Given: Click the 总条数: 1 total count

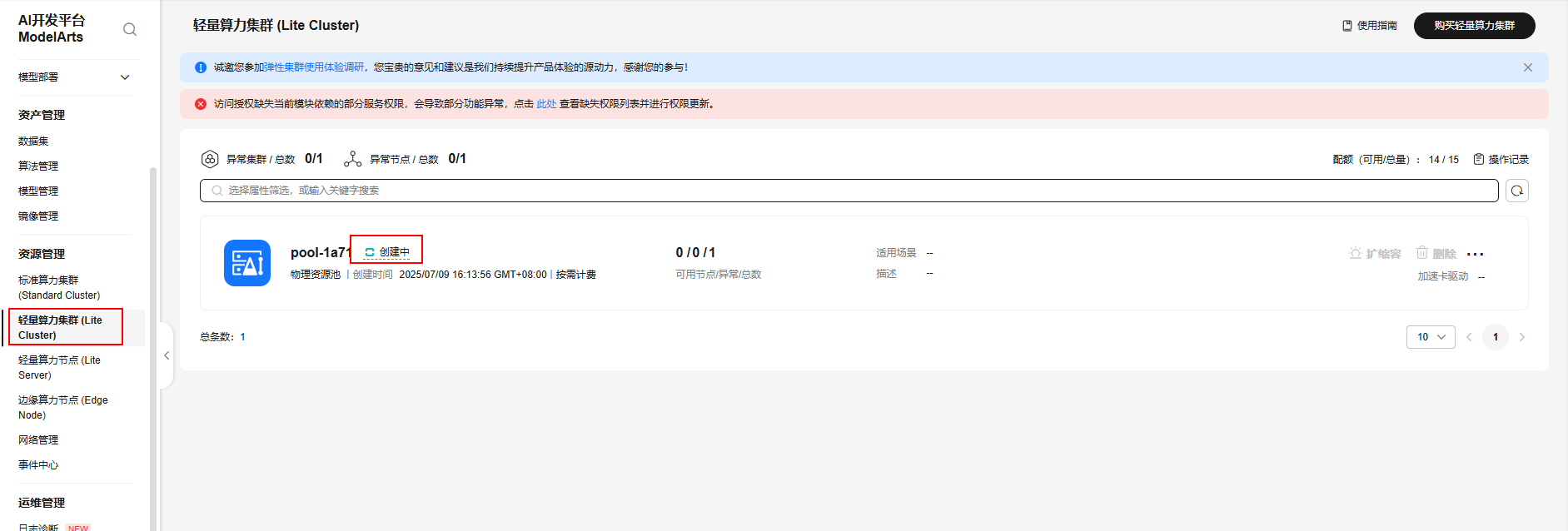Looking at the screenshot, I should click(x=222, y=337).
